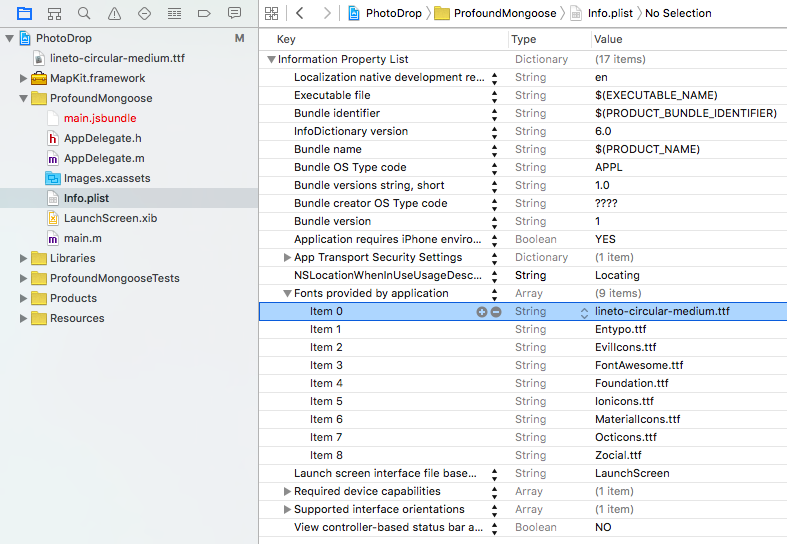Open the Debug navigator lines icon
This screenshot has width=787, height=544.
click(175, 14)
